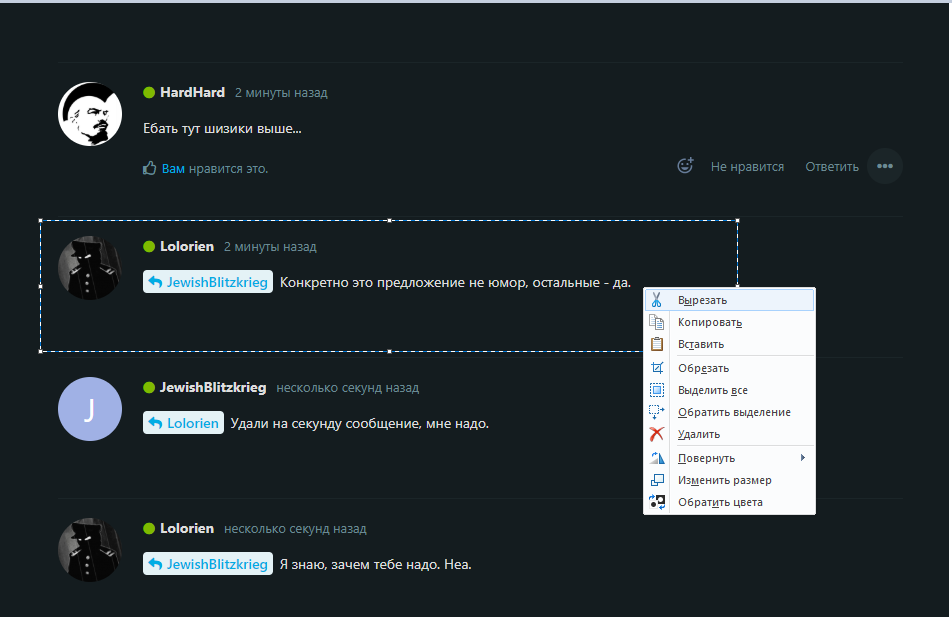This screenshot has width=952, height=617.
Task: Open HardHard's profile via the username
Action: tap(192, 92)
